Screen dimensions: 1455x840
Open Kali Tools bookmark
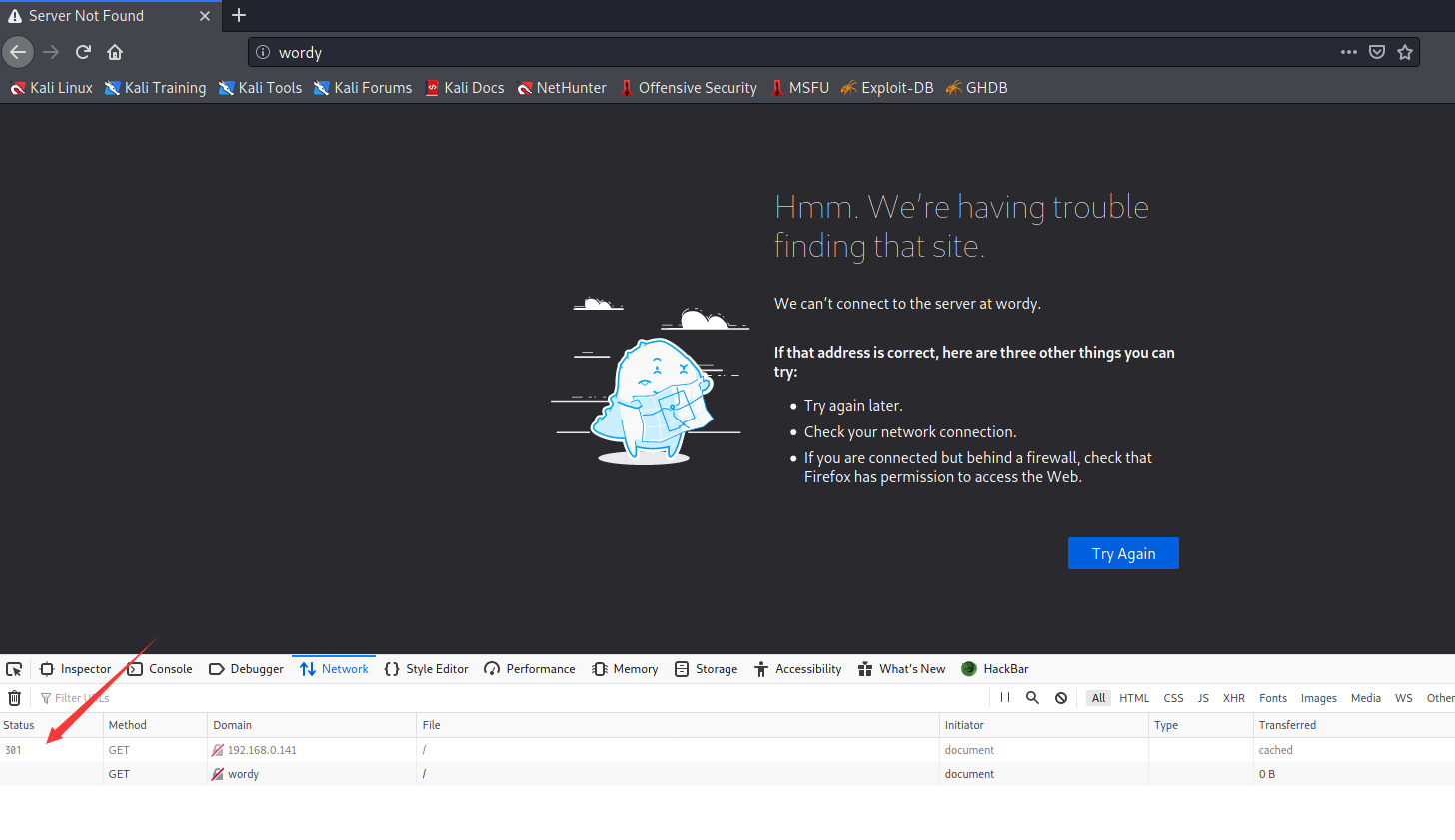tap(260, 88)
